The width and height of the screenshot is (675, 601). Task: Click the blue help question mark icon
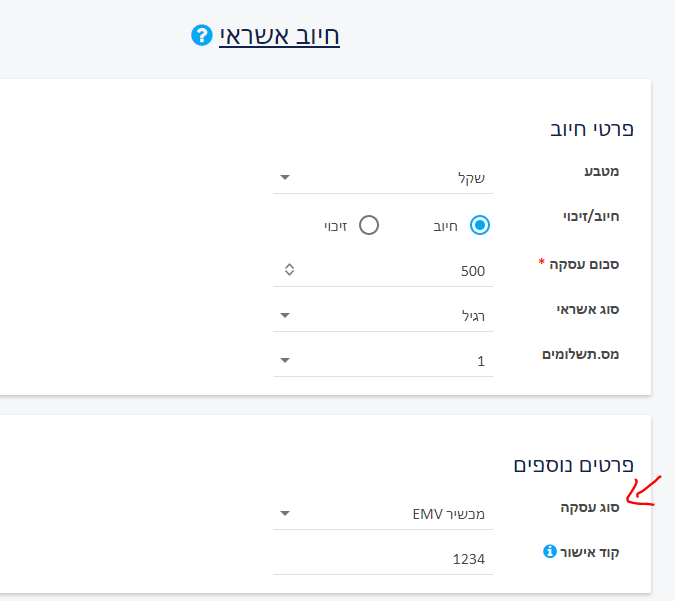pyautogui.click(x=201, y=35)
